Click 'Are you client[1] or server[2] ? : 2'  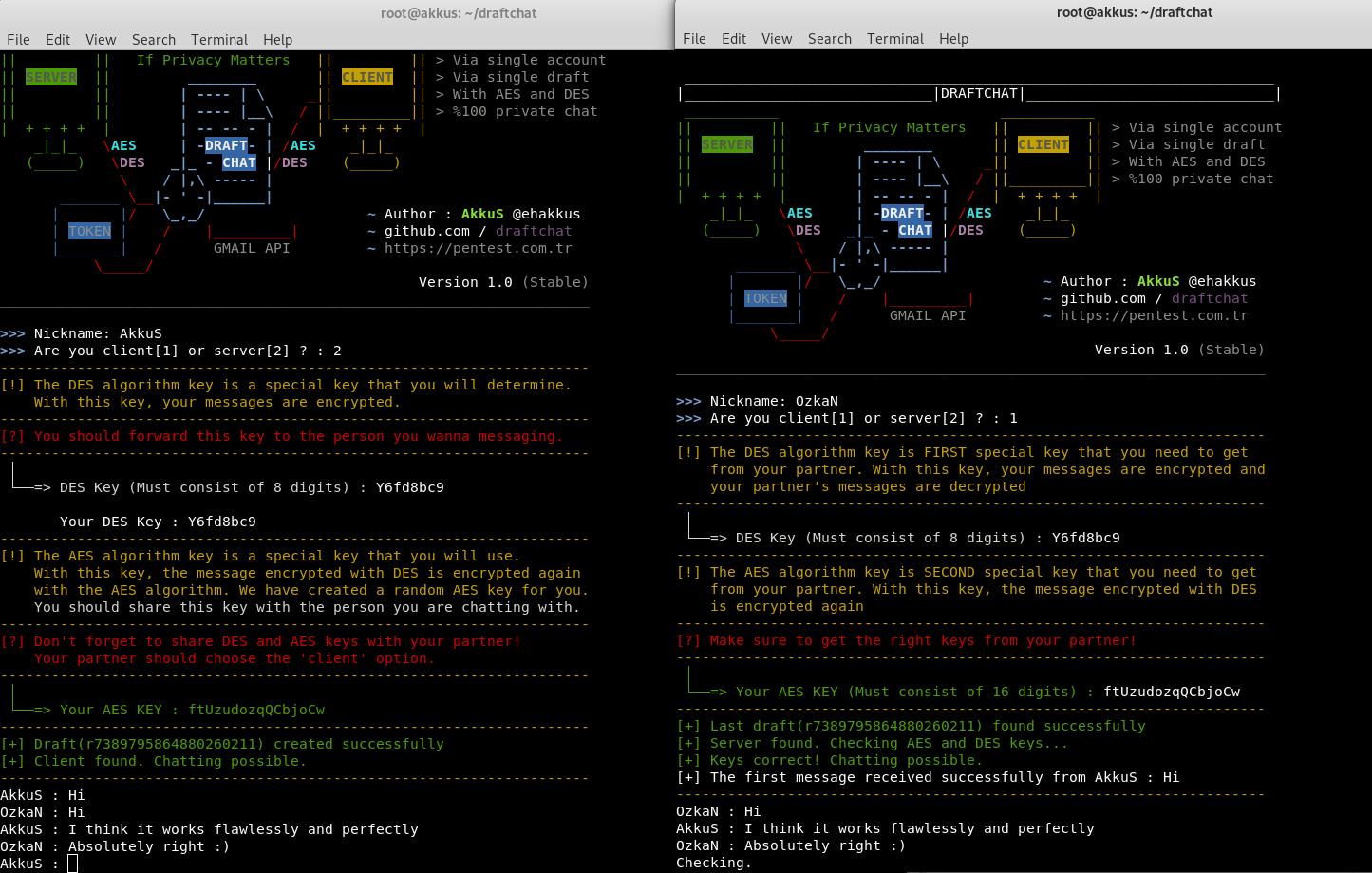click(188, 351)
